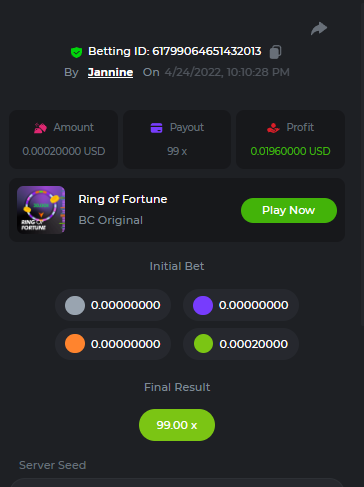Click the Server Seed field
364x487 pixels.
coord(177,483)
